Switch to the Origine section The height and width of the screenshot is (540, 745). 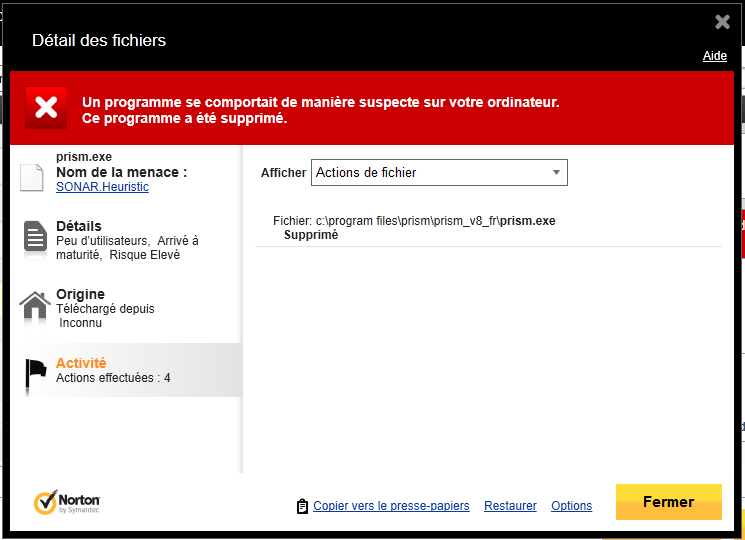[x=125, y=308]
